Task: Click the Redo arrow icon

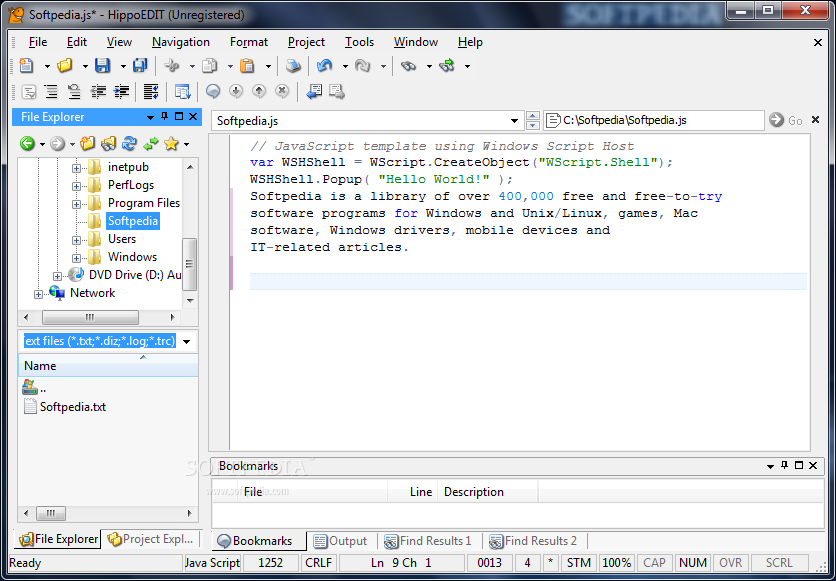Action: coord(363,66)
